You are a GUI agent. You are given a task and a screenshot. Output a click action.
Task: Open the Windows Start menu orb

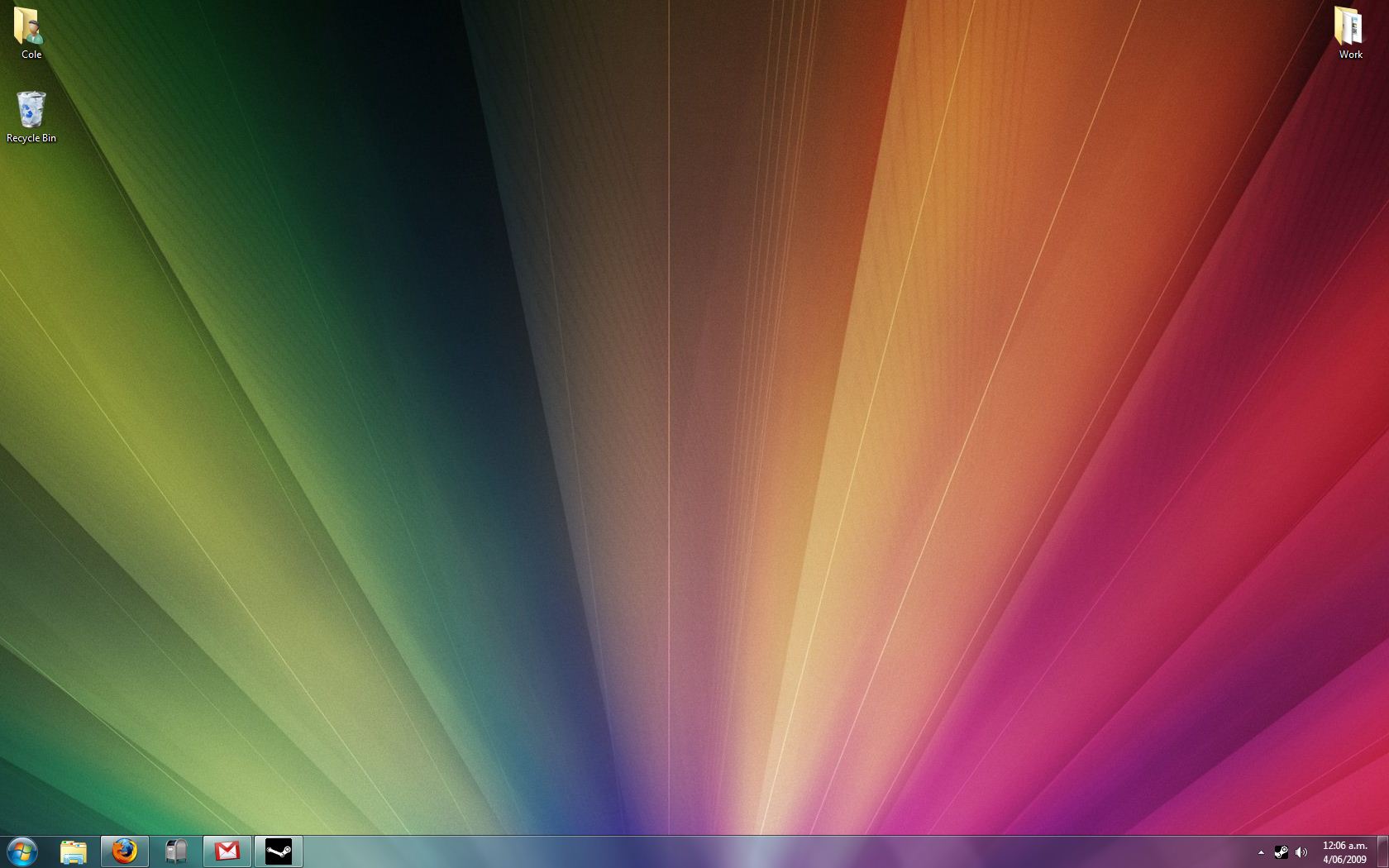pos(21,851)
